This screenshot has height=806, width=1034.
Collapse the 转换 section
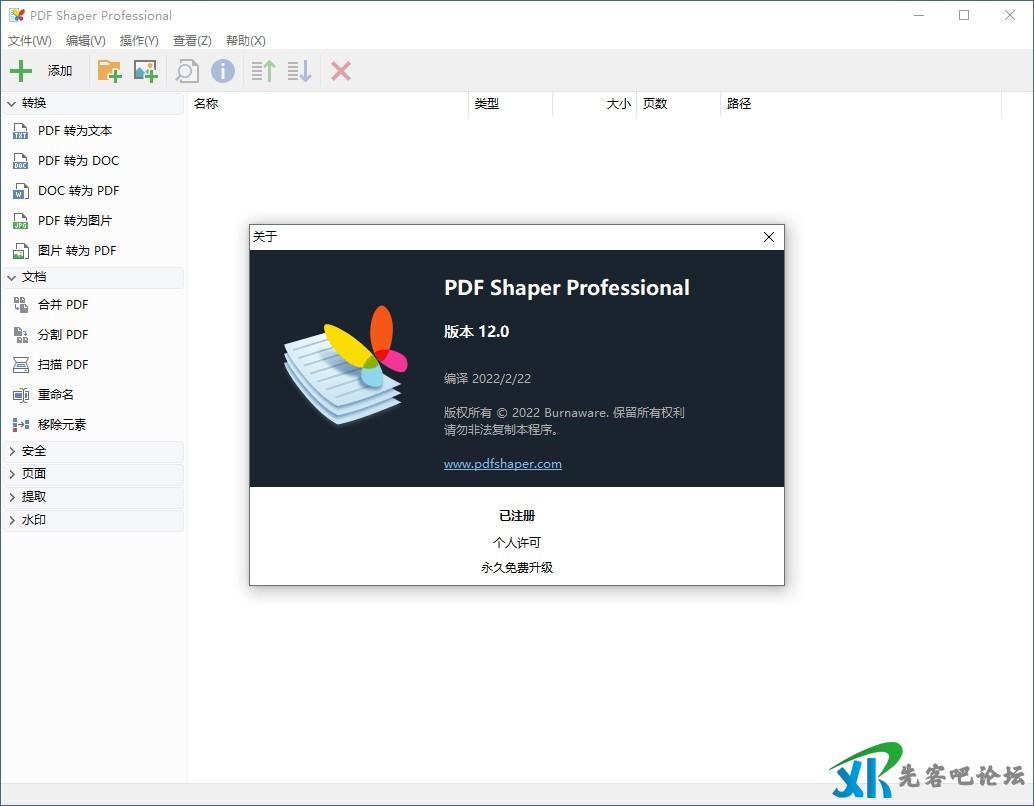[x=12, y=103]
